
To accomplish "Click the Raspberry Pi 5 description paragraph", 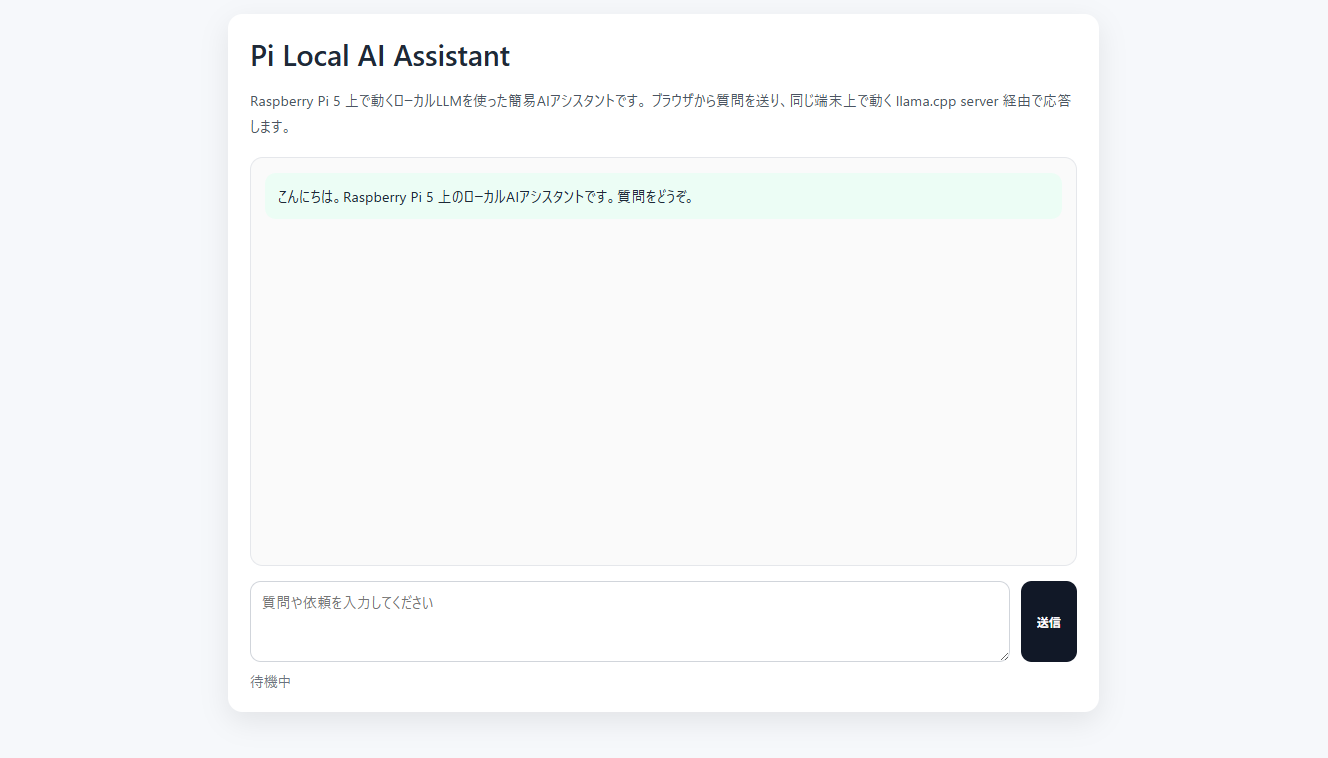I will (x=663, y=114).
